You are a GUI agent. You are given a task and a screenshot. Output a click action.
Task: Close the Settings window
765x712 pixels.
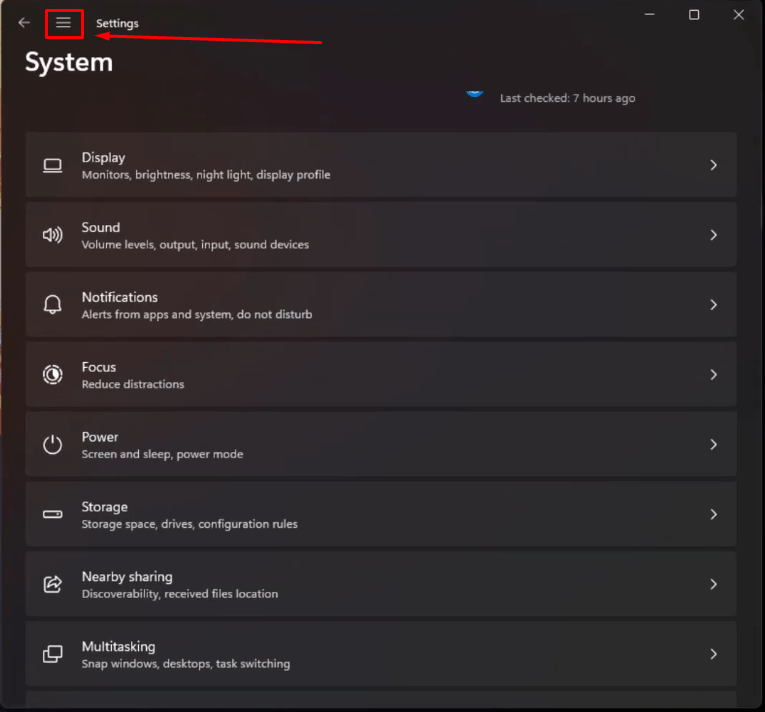pos(739,15)
